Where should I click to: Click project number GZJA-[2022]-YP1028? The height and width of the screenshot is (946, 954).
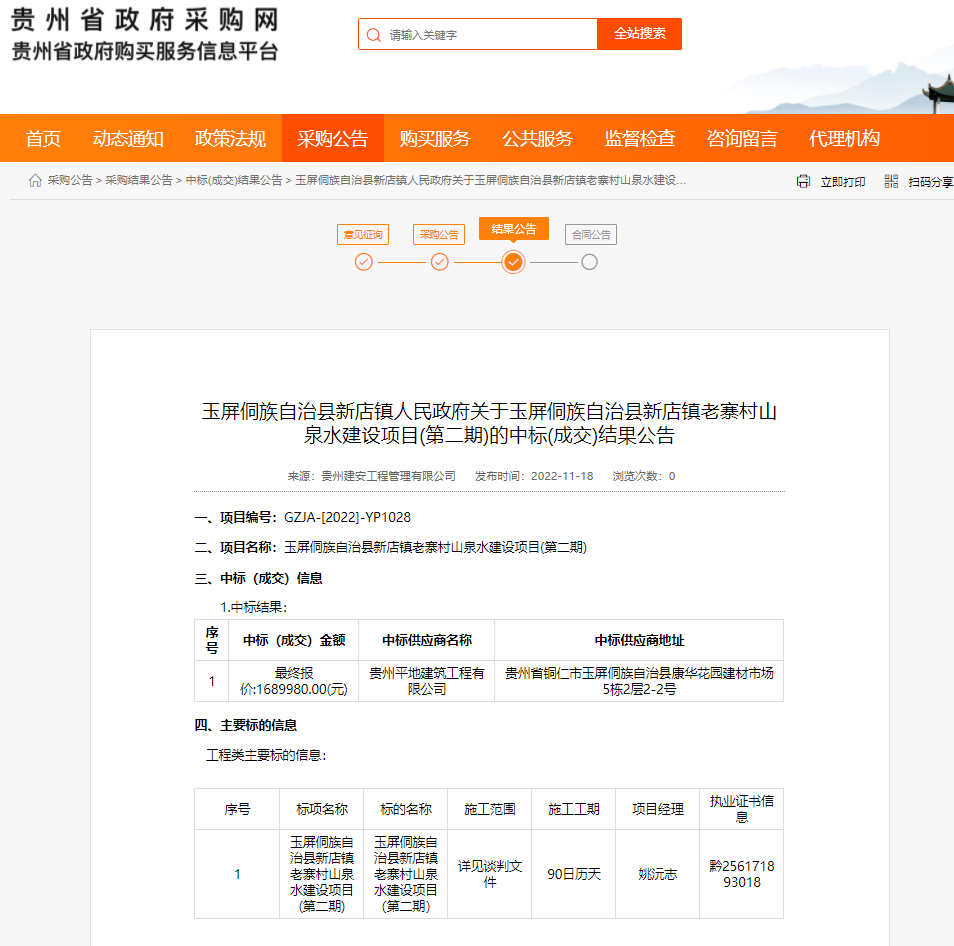(347, 517)
